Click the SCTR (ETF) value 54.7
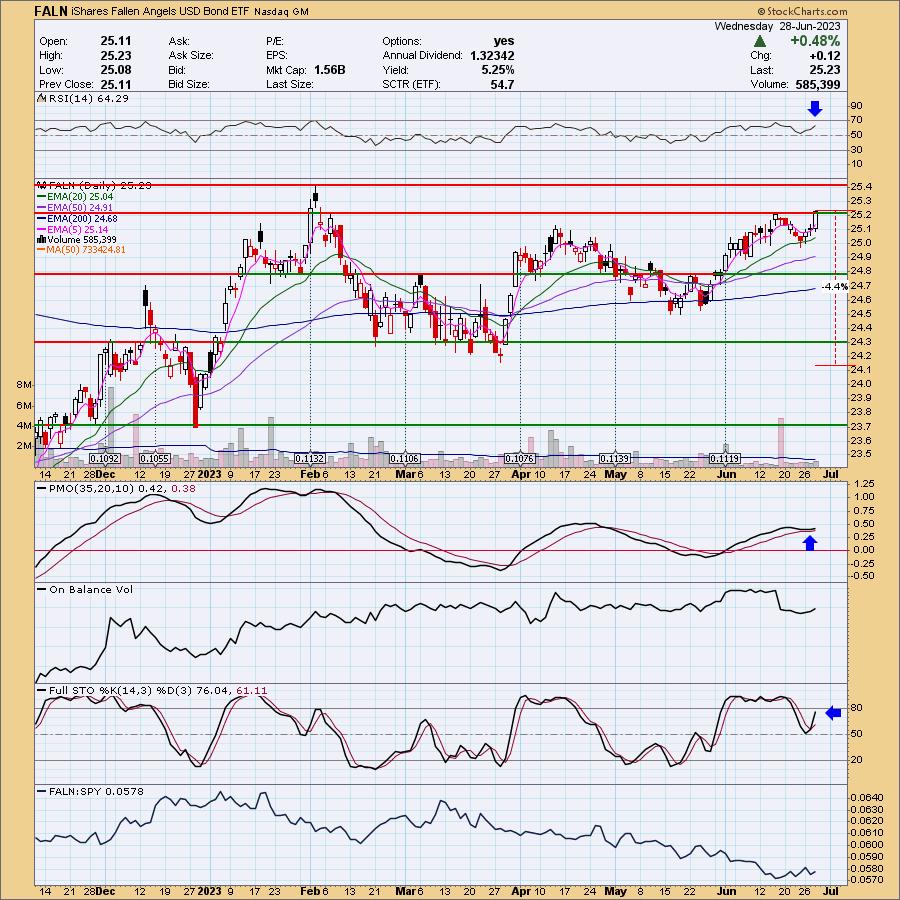 tap(503, 84)
